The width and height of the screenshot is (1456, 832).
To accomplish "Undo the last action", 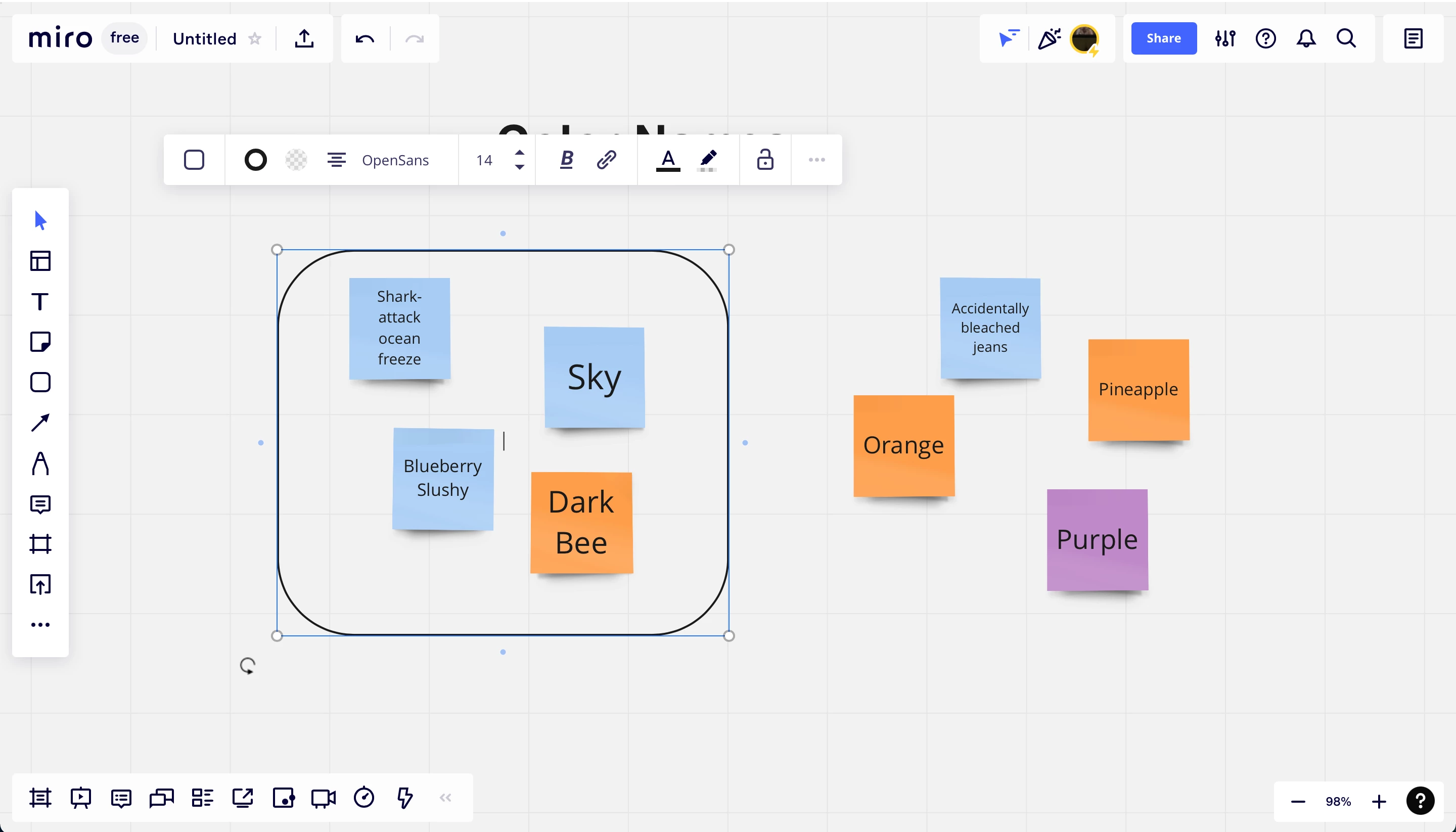I will pos(365,39).
